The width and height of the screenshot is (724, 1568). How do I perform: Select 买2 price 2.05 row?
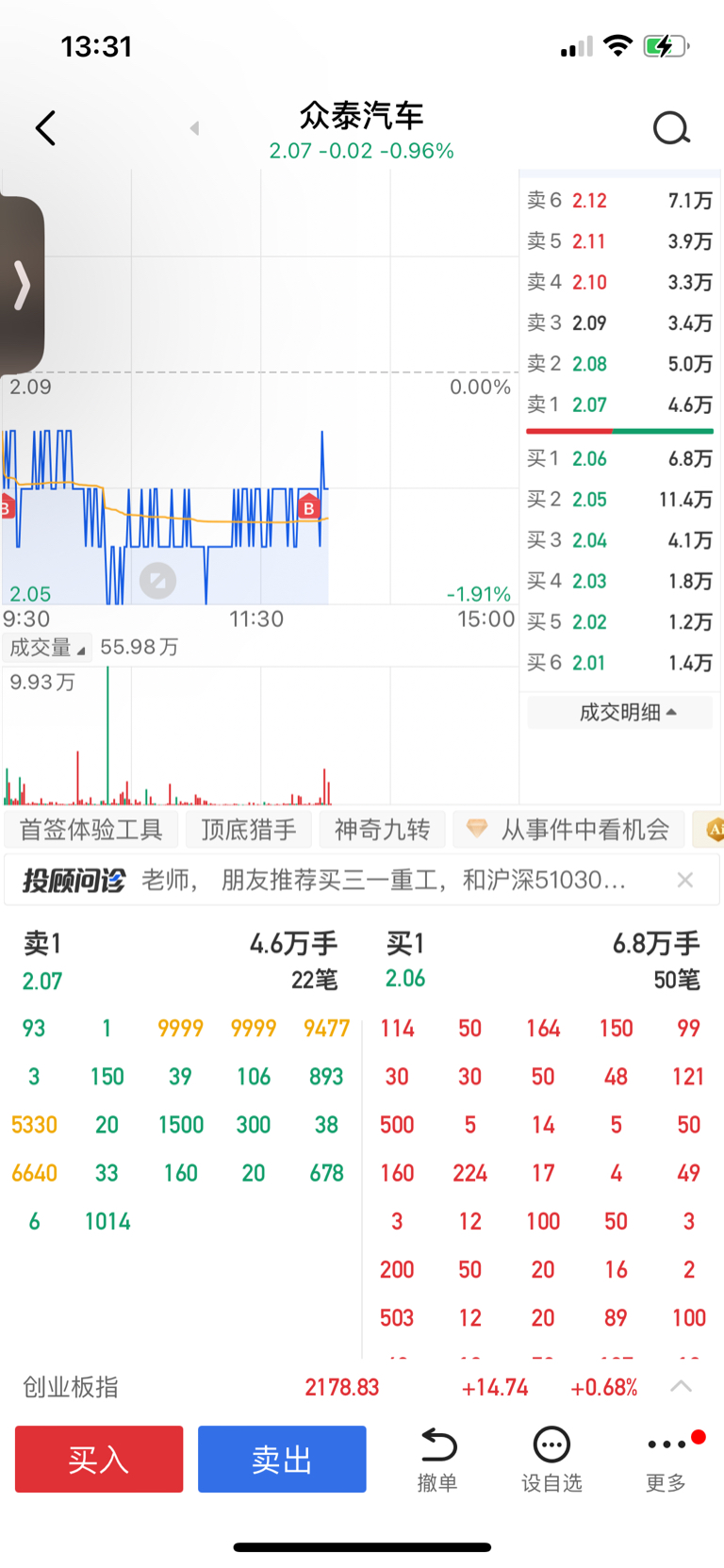pyautogui.click(x=619, y=500)
